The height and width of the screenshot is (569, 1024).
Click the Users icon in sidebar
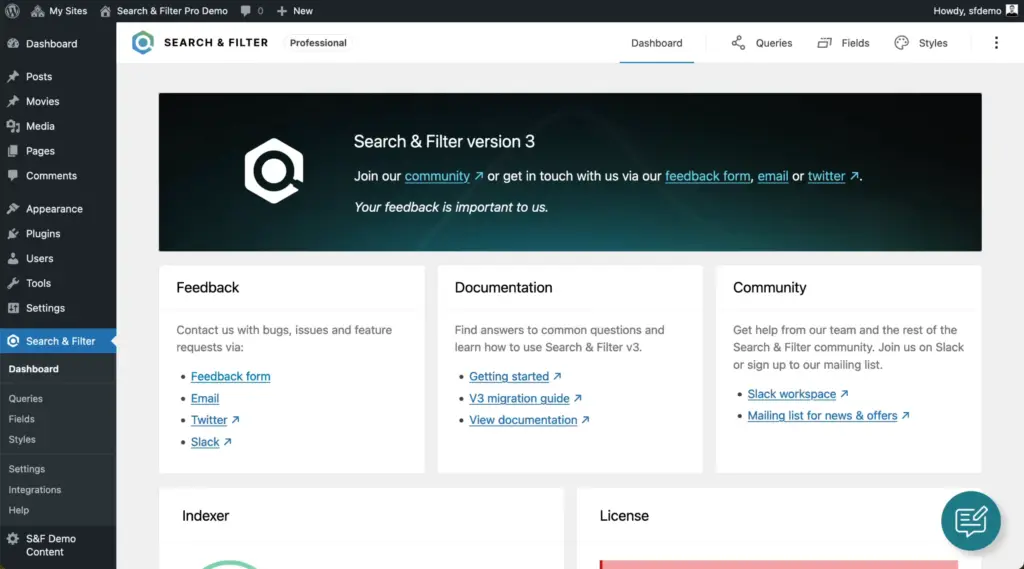13,259
